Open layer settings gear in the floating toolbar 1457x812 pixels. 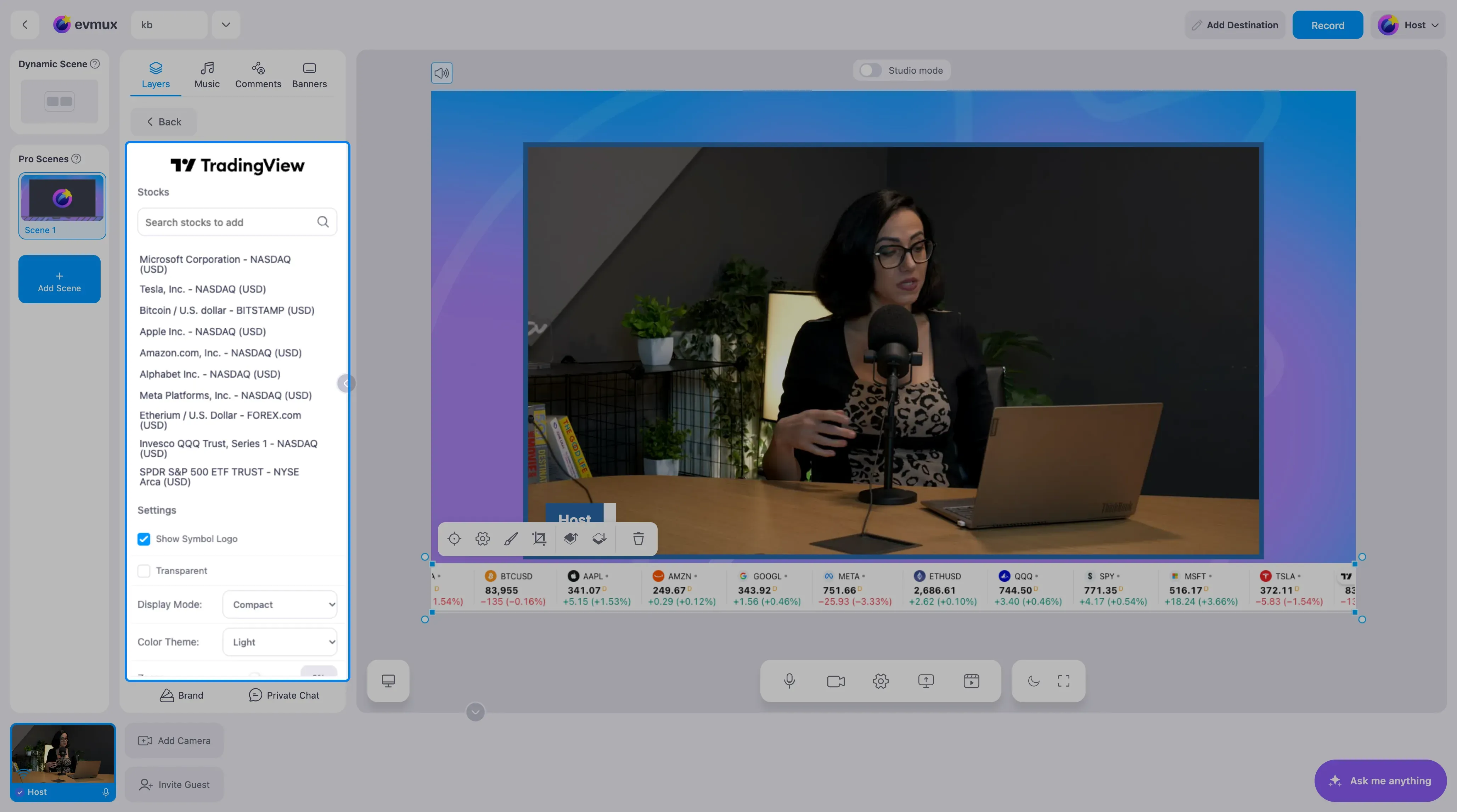483,539
